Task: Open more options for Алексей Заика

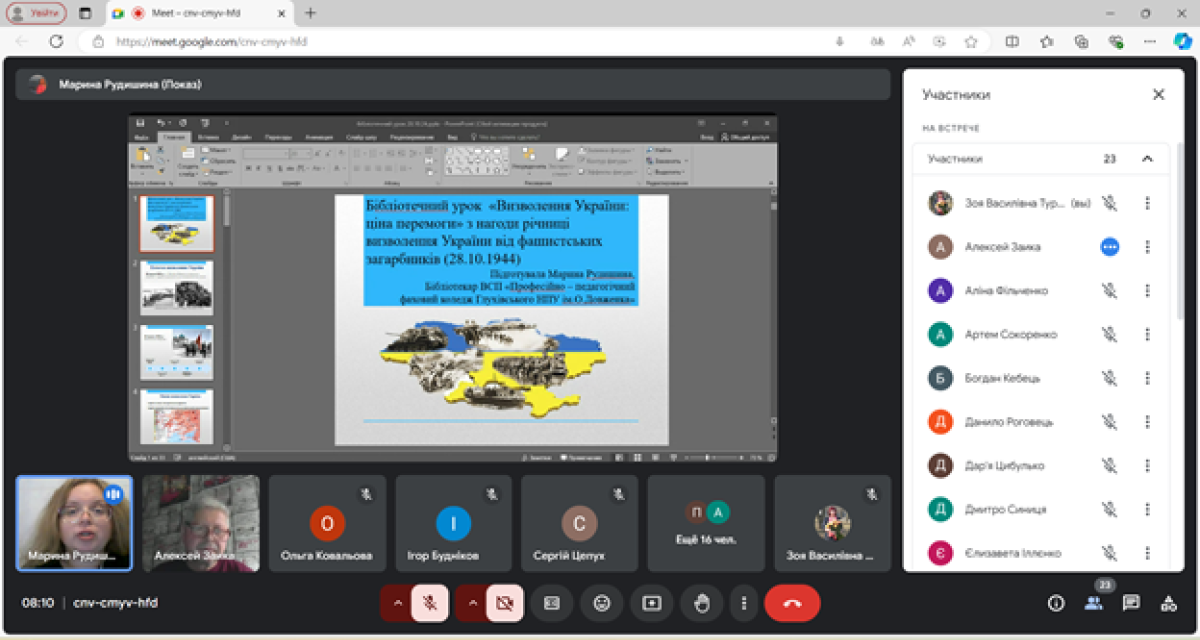Action: pos(1147,247)
